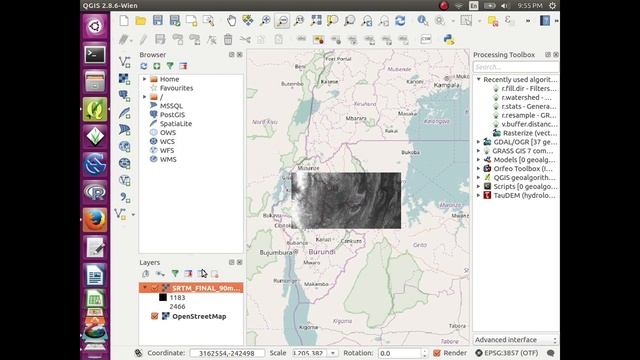Click the Processing Toolbox search field

[516, 67]
